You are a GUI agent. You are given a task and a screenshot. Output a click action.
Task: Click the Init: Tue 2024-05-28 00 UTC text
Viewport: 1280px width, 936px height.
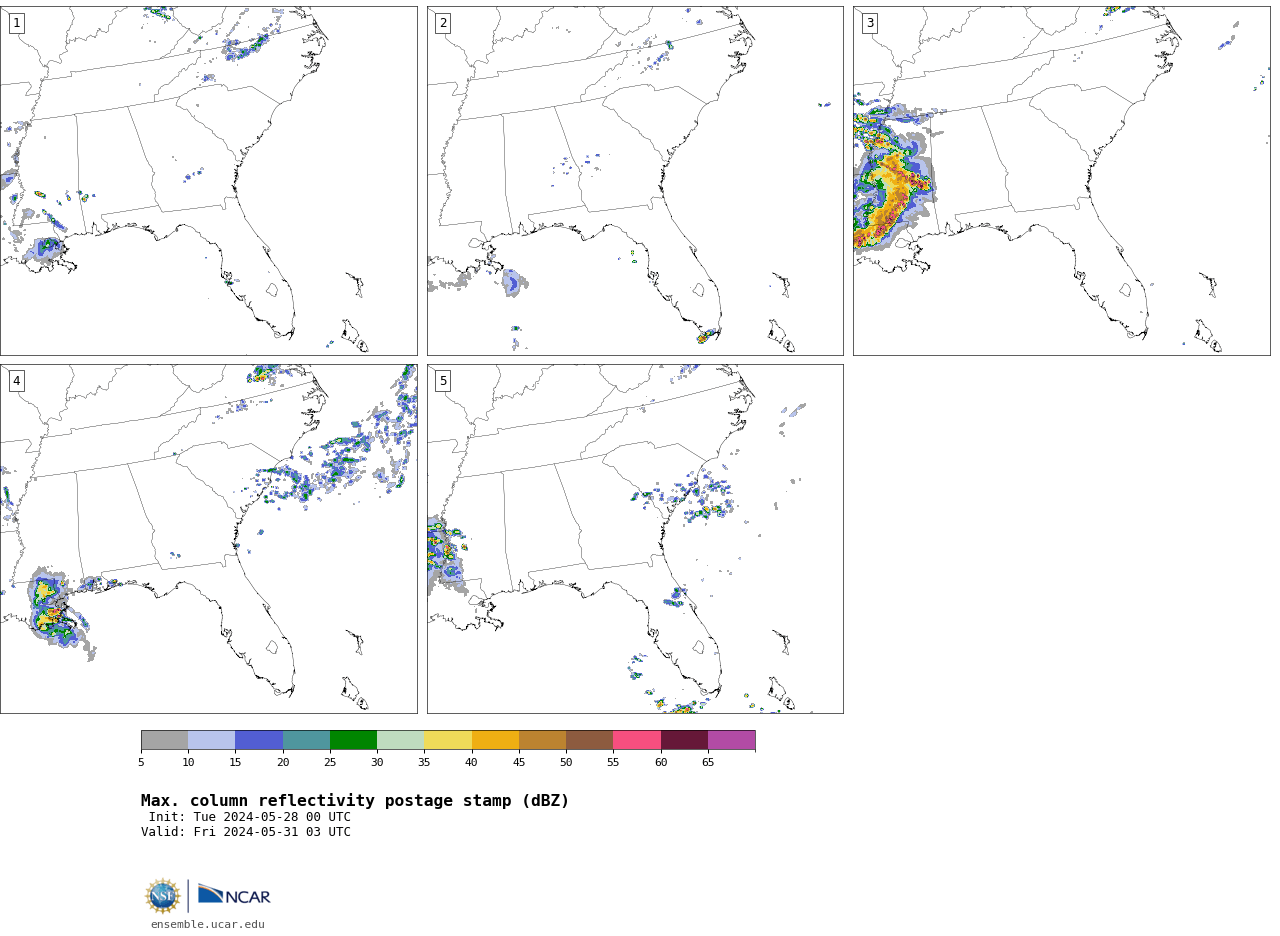click(250, 817)
